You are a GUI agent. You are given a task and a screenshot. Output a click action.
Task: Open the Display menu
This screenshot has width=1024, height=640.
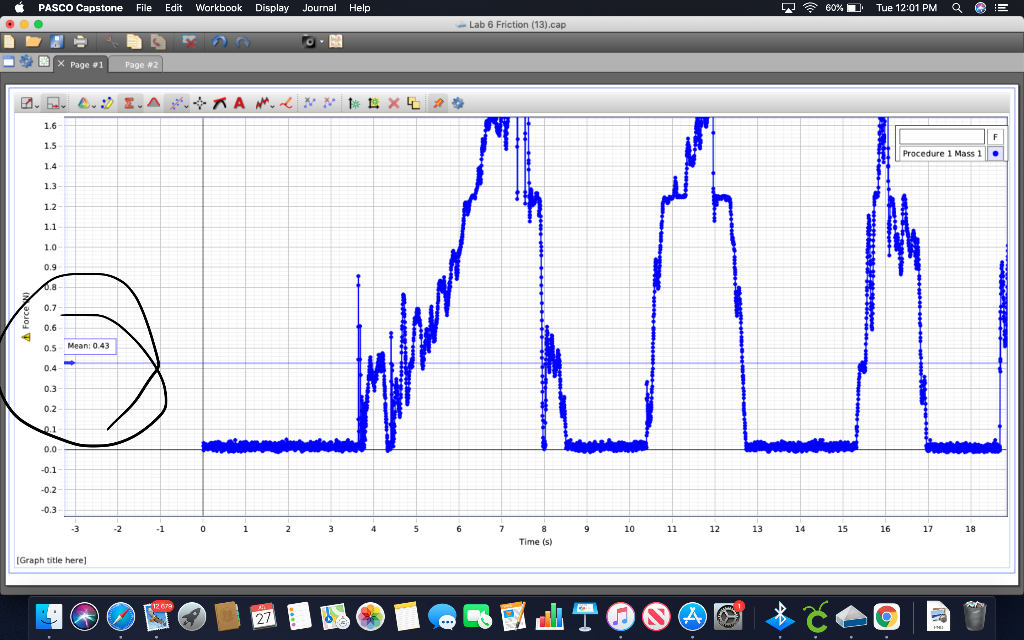click(272, 8)
